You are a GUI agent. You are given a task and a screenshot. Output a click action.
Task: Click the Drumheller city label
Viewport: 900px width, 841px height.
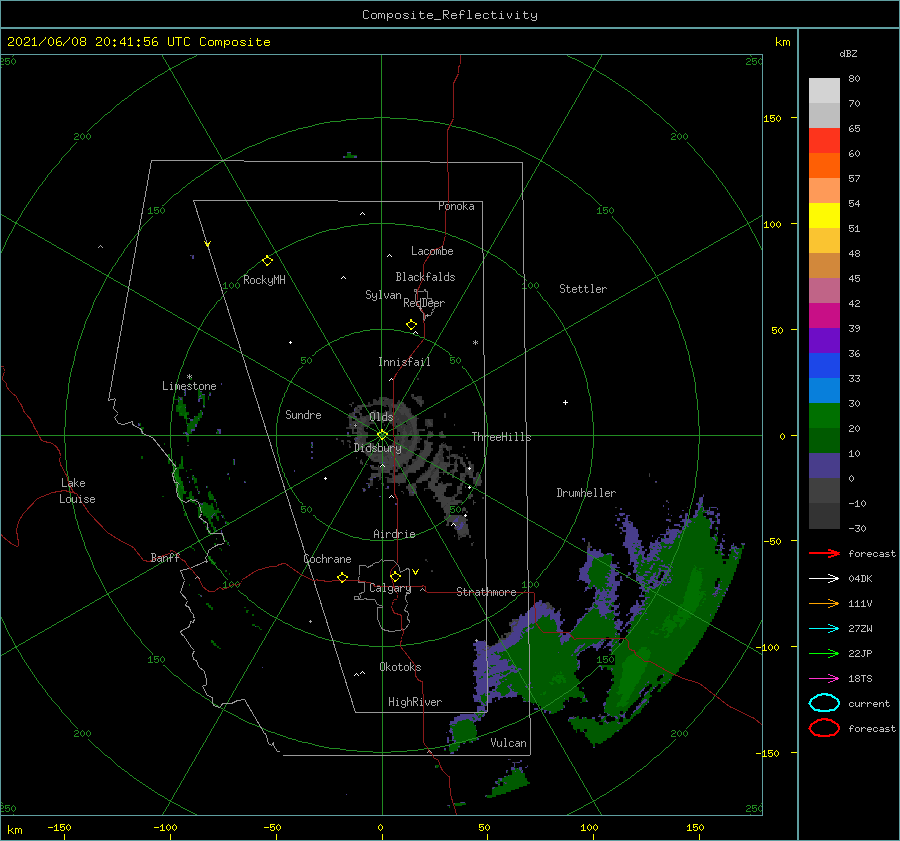[x=586, y=493]
